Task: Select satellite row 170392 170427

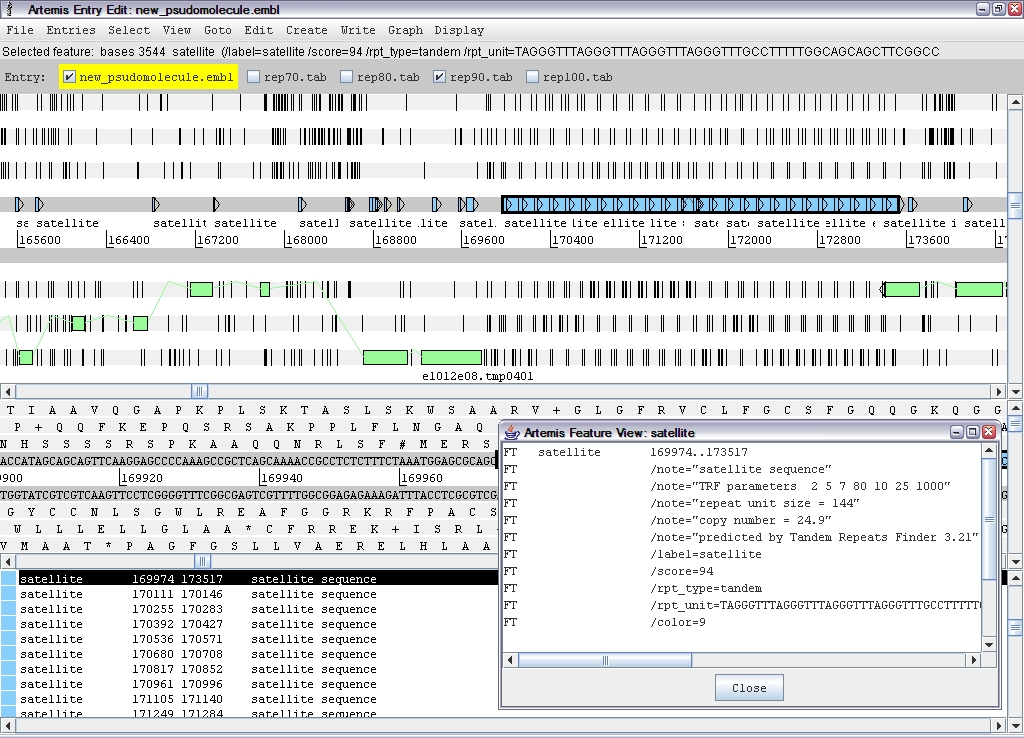Action: [249, 624]
